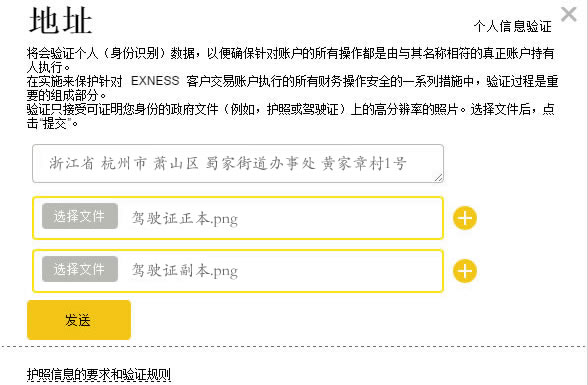The width and height of the screenshot is (588, 385).
Task: Click empty area of first file upload field
Action: pyautogui.click(x=338, y=218)
